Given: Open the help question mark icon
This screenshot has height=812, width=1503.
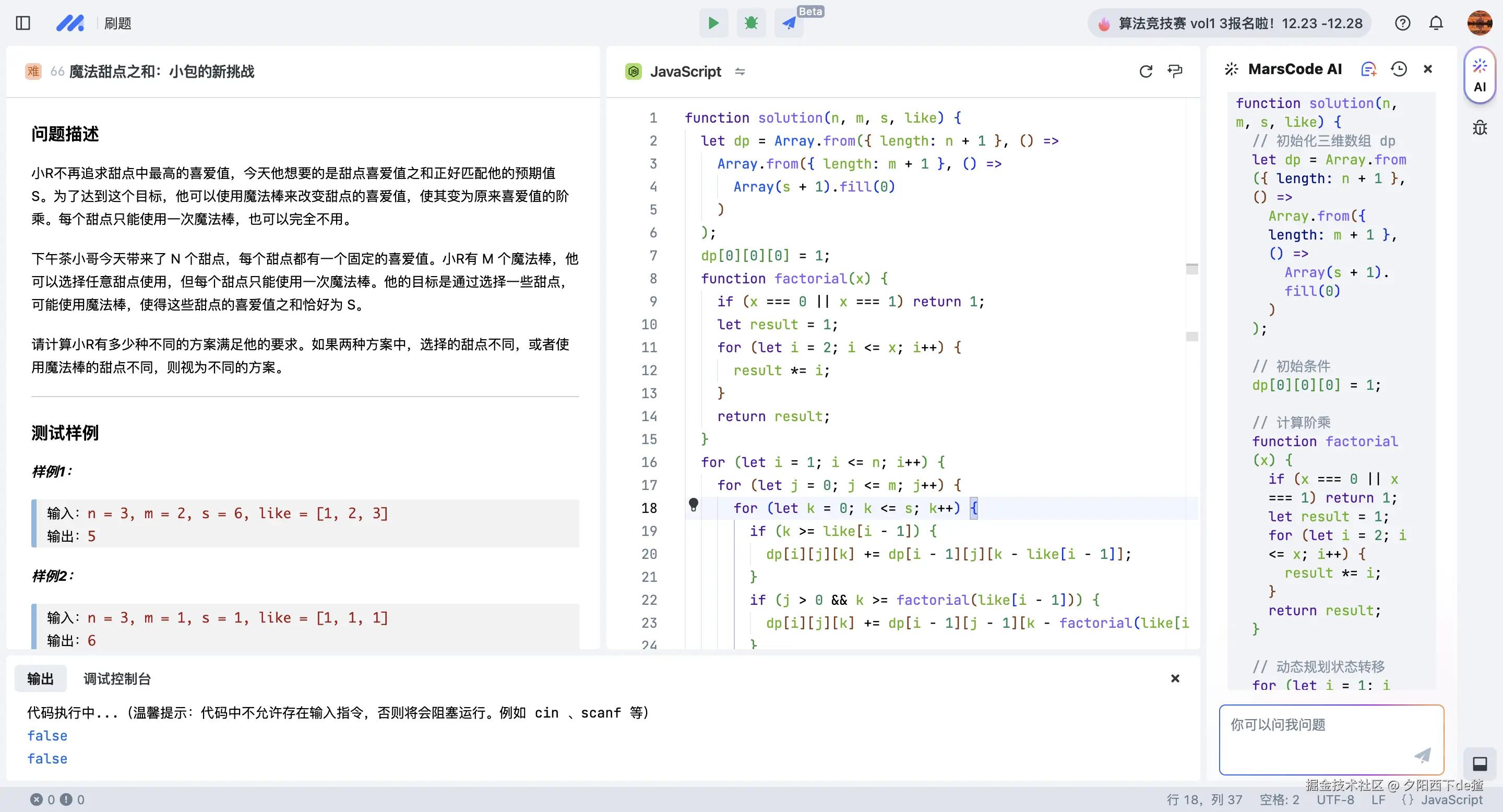Looking at the screenshot, I should tap(1403, 23).
